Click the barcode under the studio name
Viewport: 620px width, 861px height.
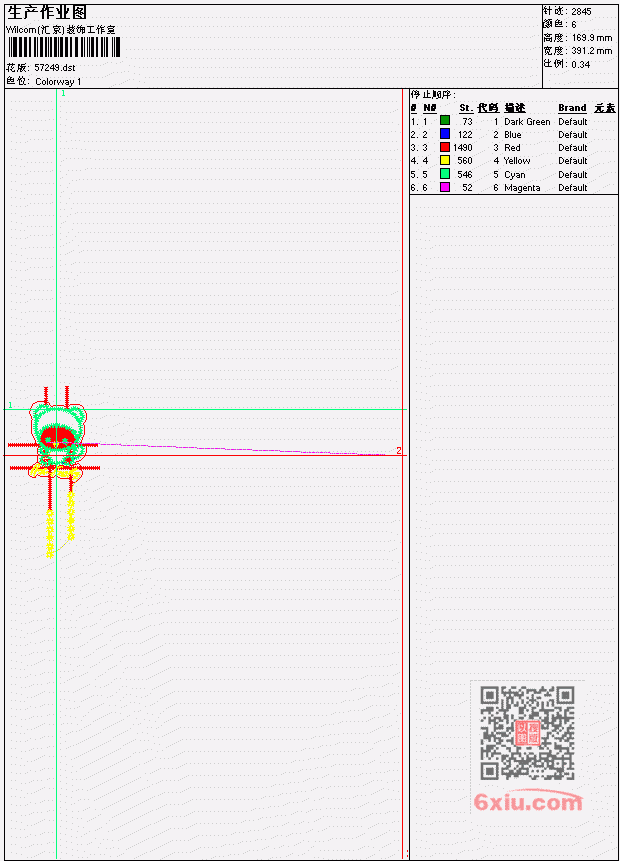[x=64, y=47]
